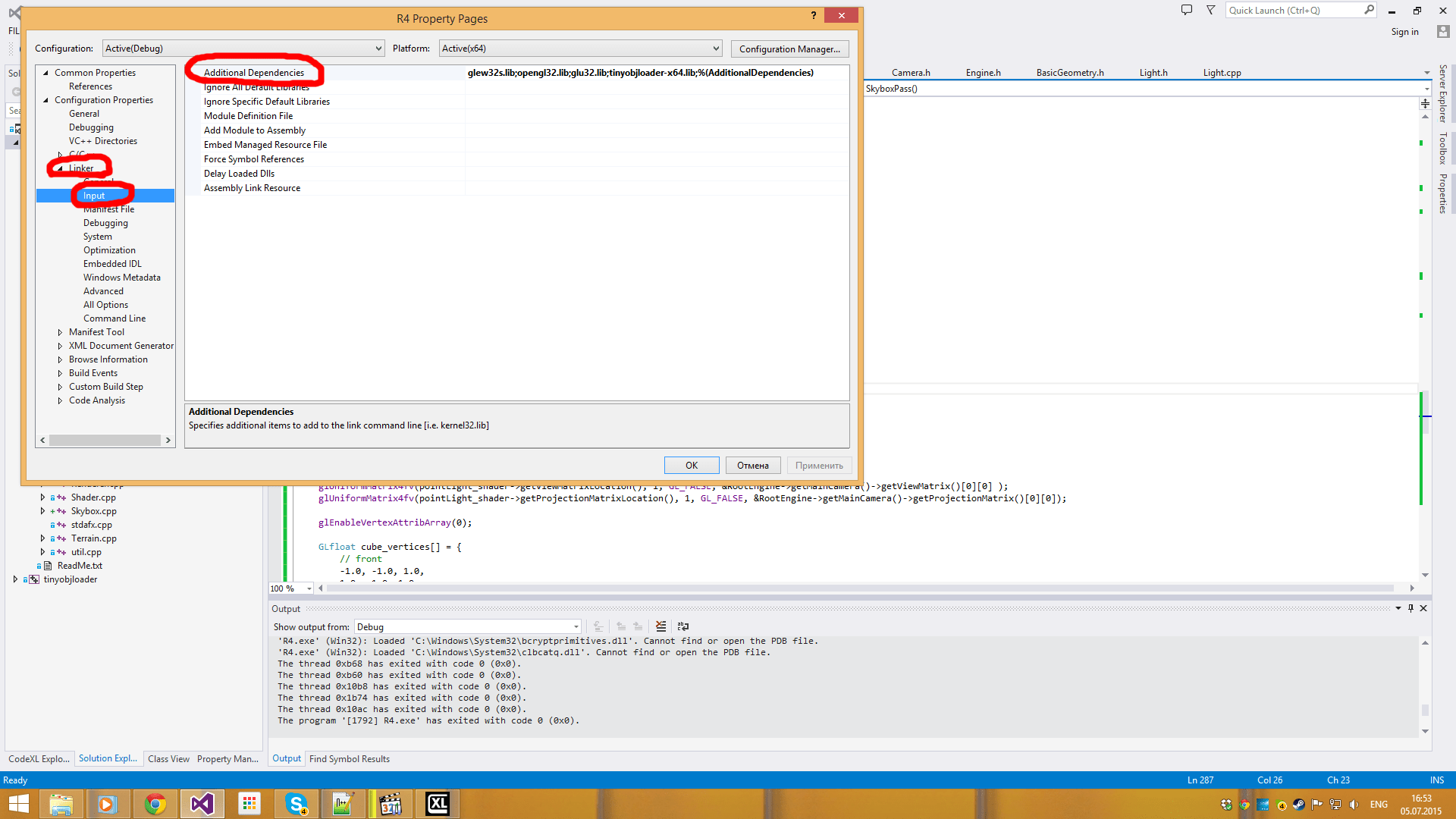
Task: Toggle word wrap in the Output panel
Action: coord(682,626)
